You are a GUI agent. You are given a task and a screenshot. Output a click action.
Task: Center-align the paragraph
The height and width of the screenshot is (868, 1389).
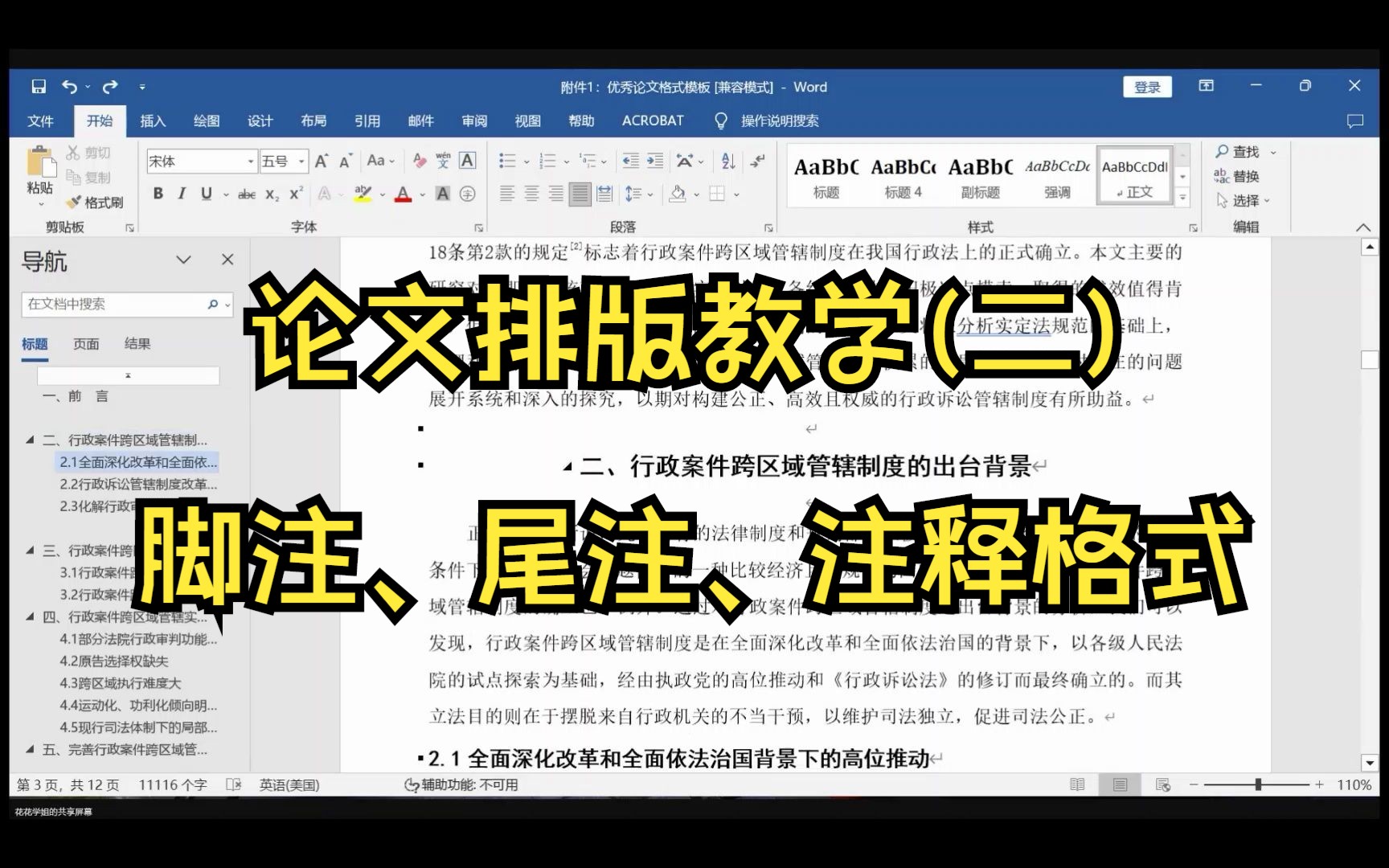pos(531,194)
